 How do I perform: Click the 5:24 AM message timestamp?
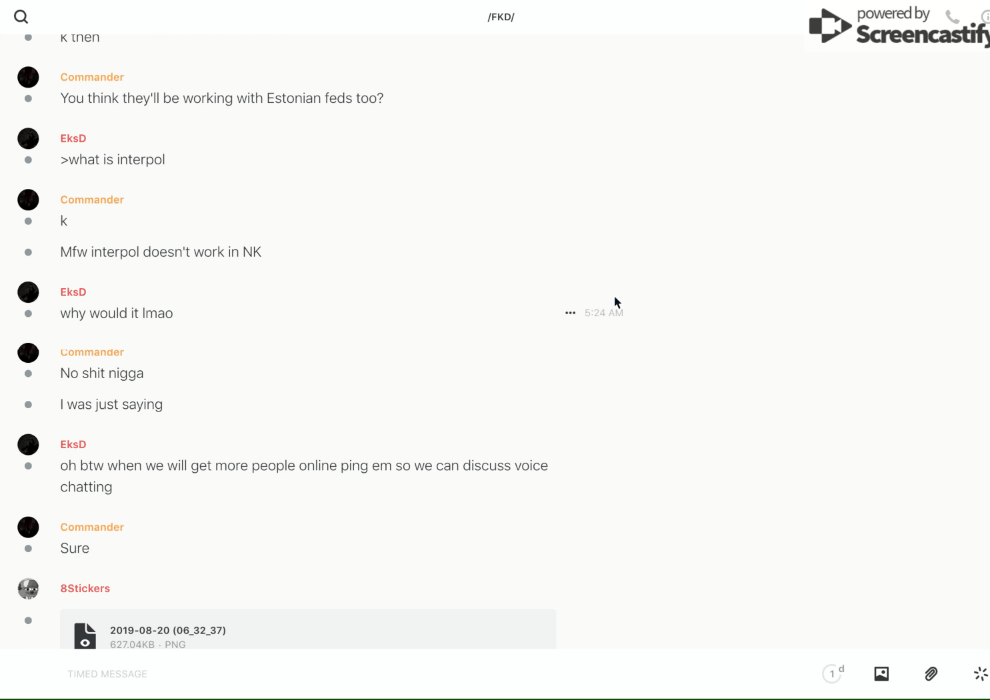pyautogui.click(x=604, y=312)
